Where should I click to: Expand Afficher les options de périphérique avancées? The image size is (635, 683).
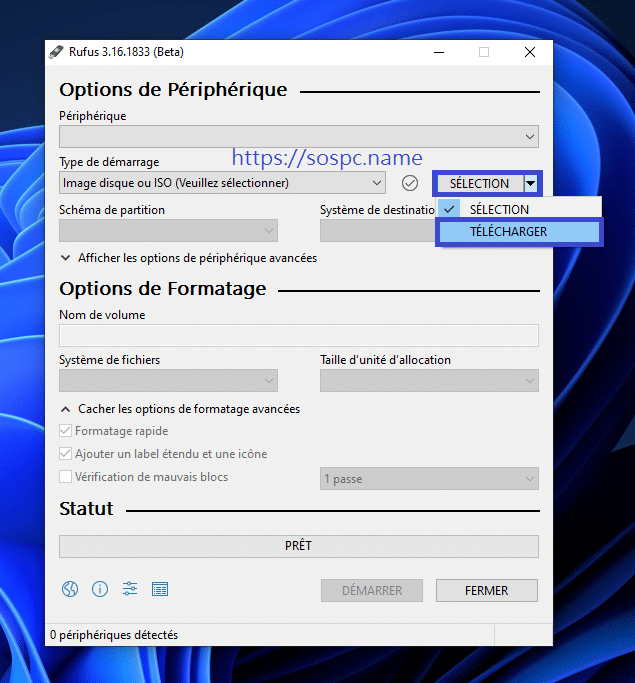click(188, 258)
